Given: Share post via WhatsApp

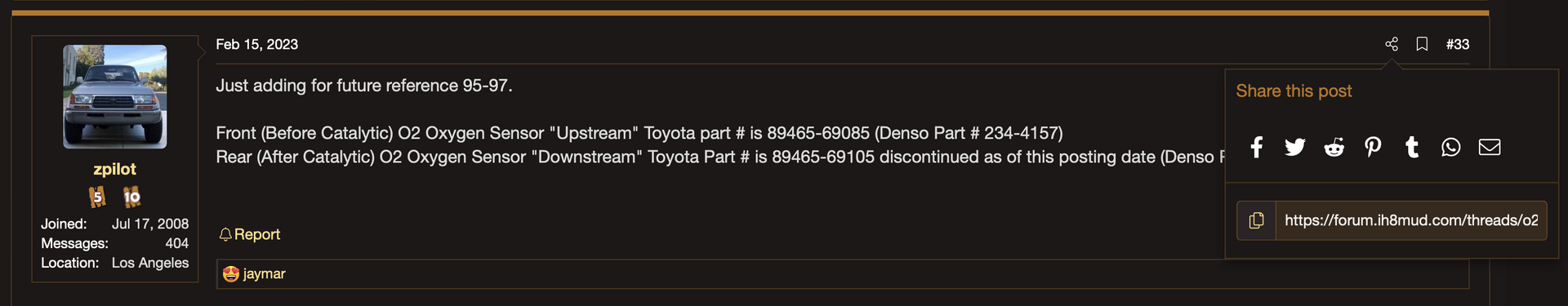Looking at the screenshot, I should click(x=1450, y=147).
